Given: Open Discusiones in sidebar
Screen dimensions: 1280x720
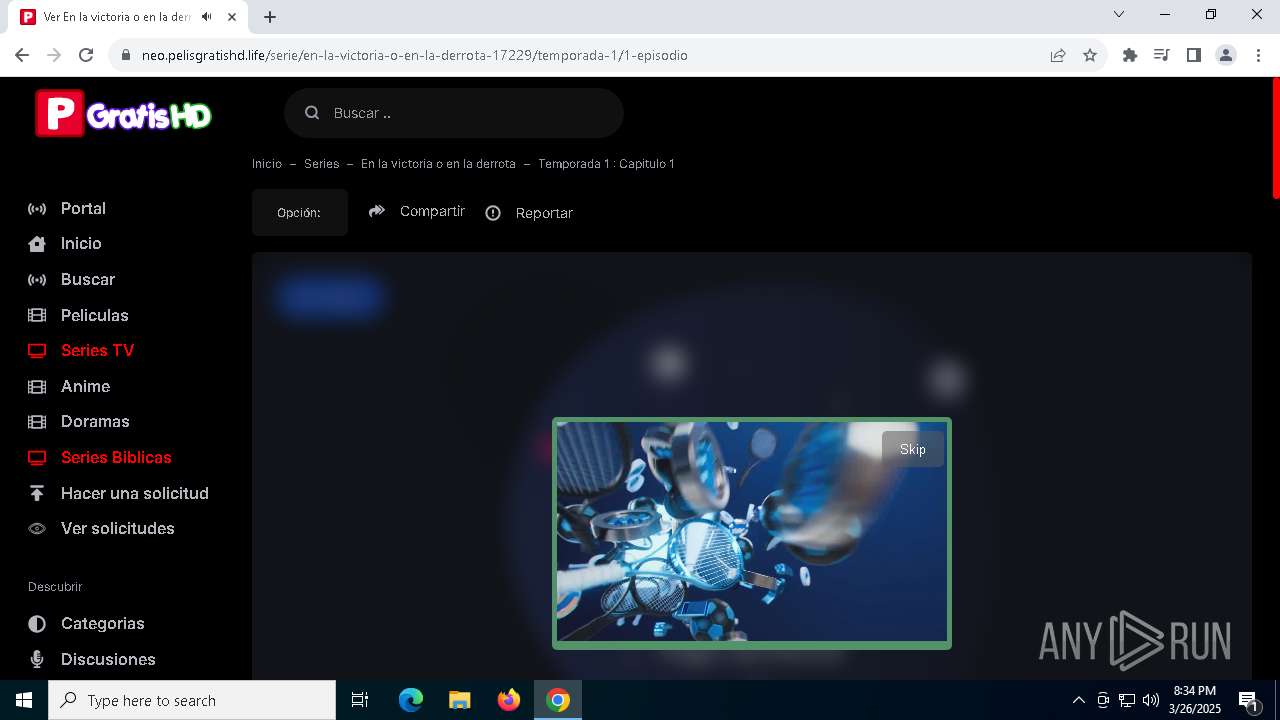Looking at the screenshot, I should [108, 659].
